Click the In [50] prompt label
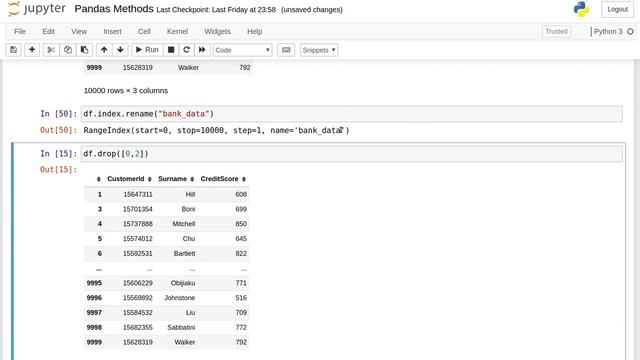 tap(58, 113)
